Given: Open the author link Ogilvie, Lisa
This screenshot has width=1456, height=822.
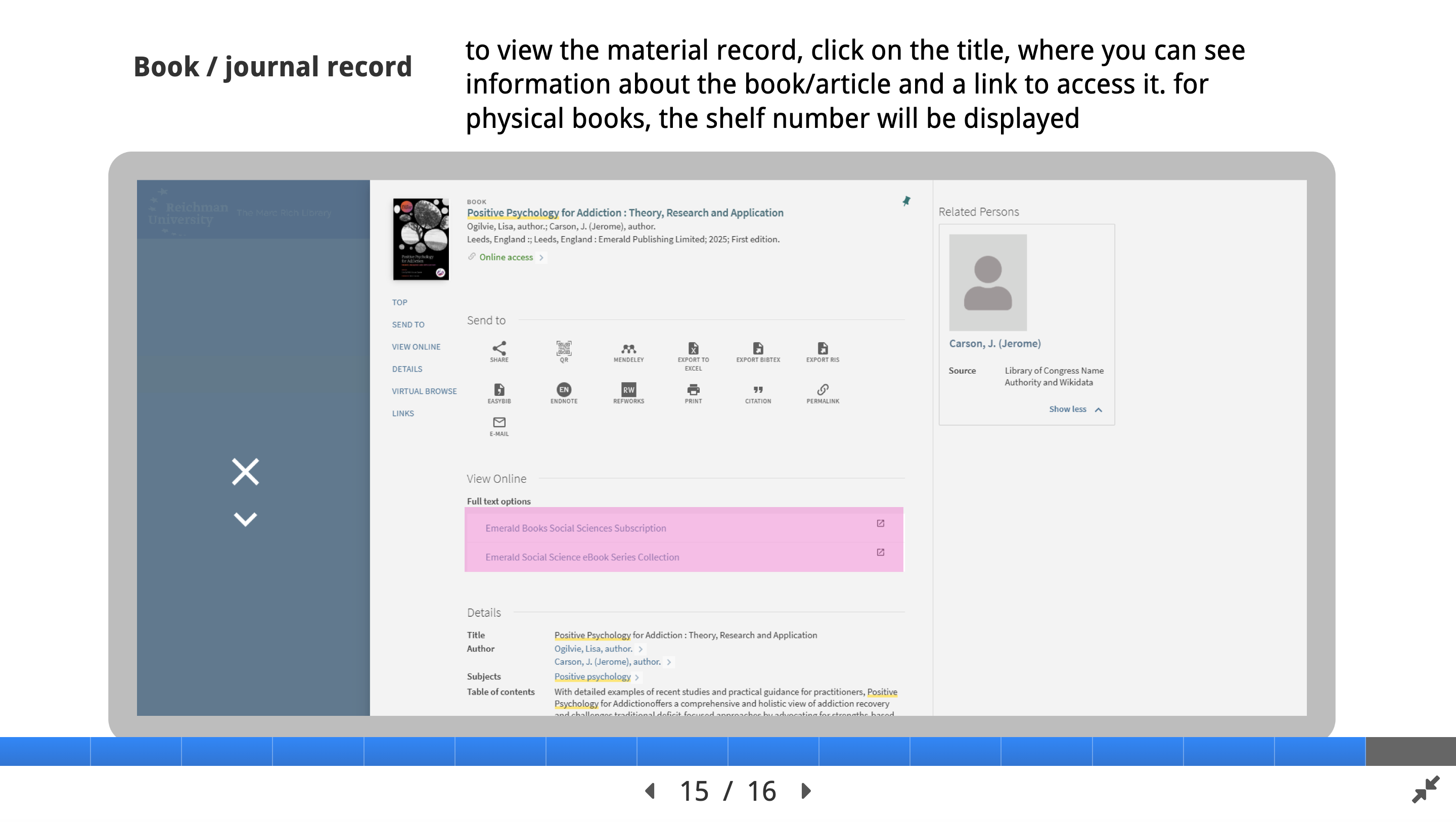Looking at the screenshot, I should 593,649.
